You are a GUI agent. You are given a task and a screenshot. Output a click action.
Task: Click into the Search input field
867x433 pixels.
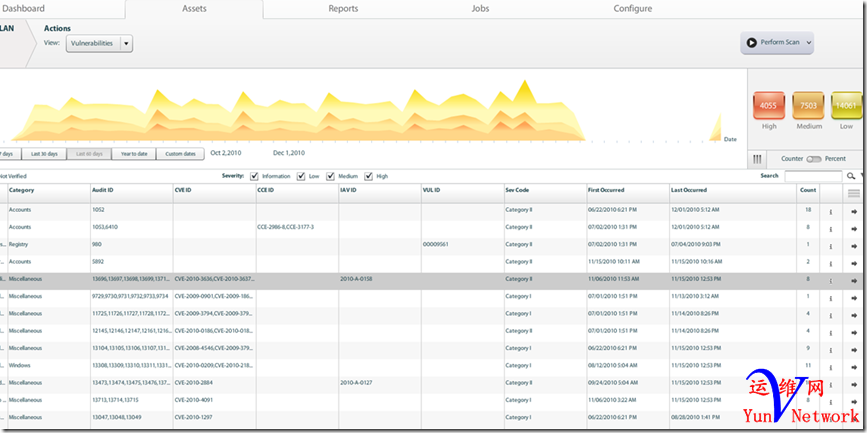tap(812, 176)
